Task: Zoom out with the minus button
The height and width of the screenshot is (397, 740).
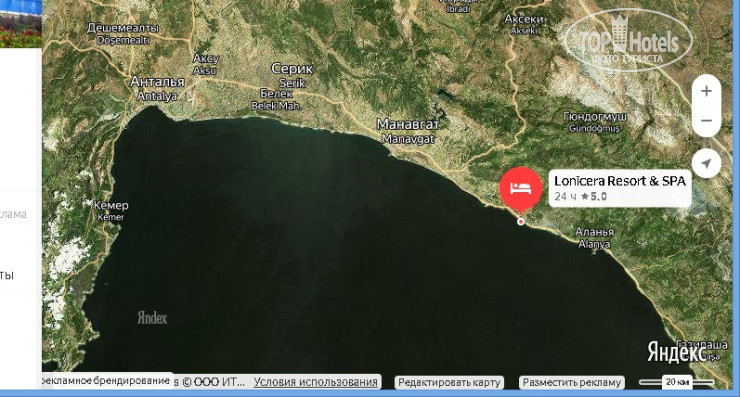Action: [x=706, y=121]
